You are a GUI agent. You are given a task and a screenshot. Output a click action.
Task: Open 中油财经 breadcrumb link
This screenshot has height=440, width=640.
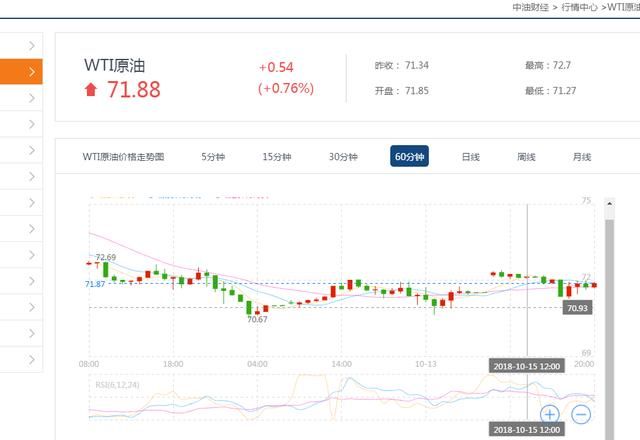coord(530,7)
